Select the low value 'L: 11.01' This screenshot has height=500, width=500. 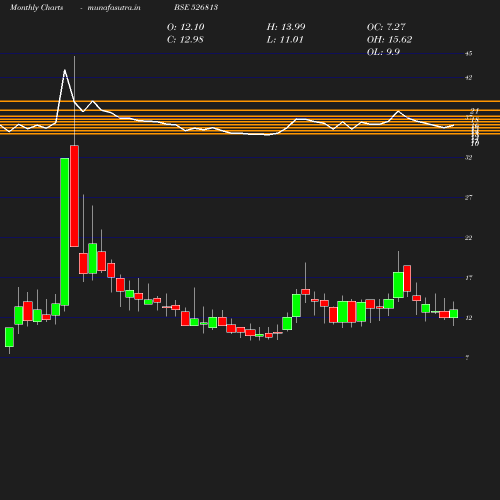tap(285, 40)
